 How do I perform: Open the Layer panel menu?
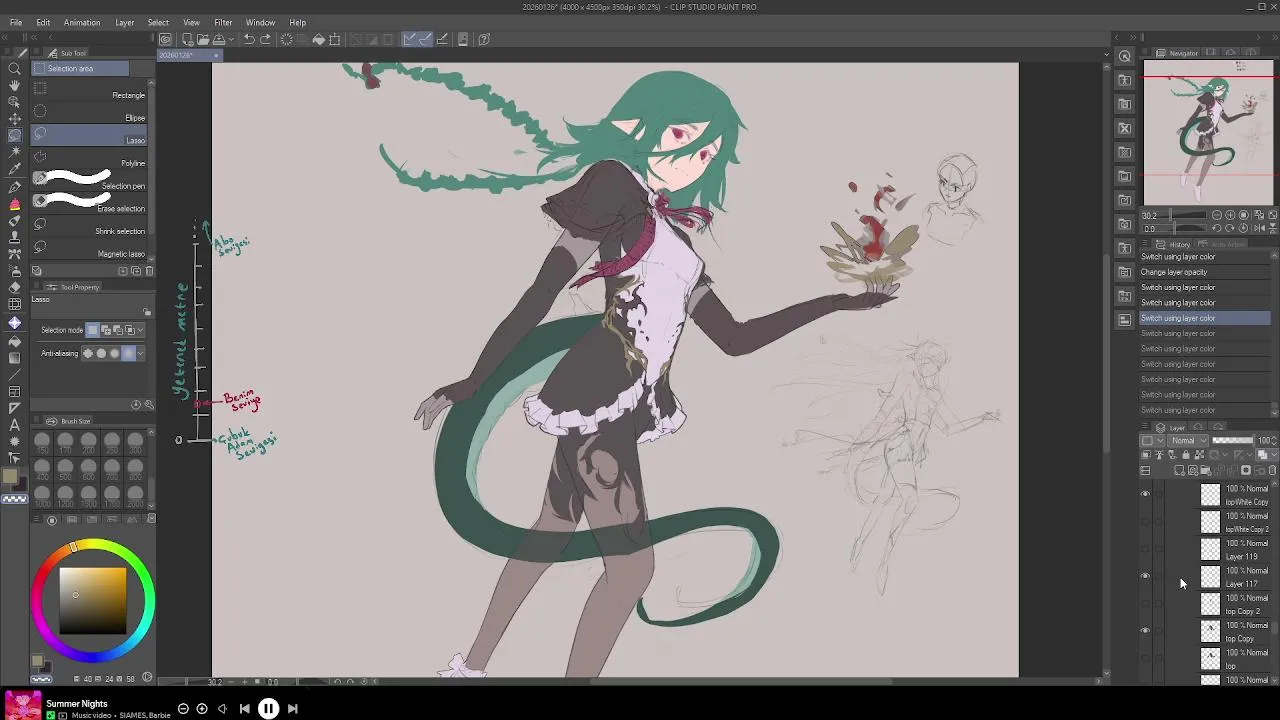[x=1146, y=427]
